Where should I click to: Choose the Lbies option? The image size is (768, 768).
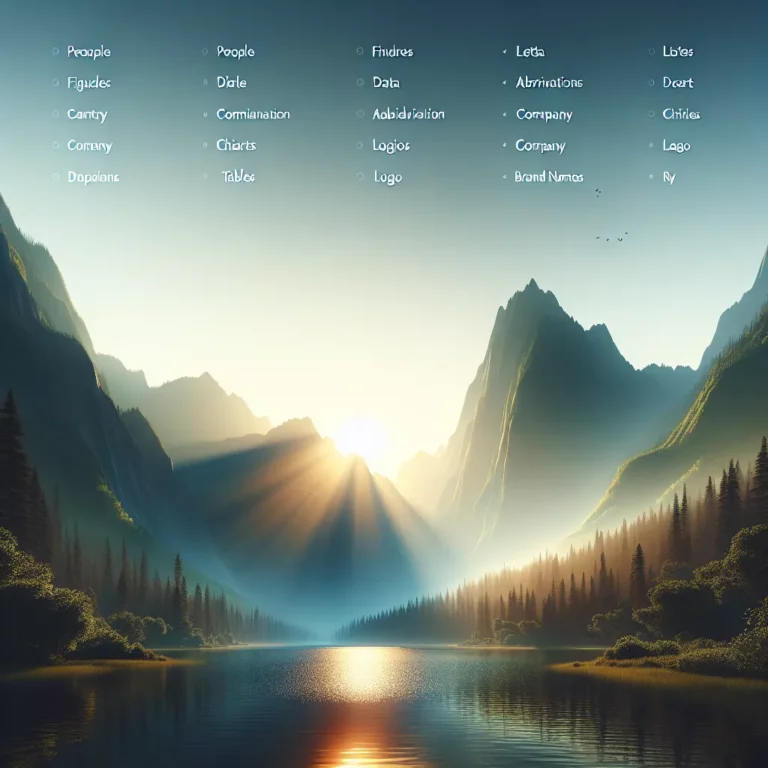[677, 51]
